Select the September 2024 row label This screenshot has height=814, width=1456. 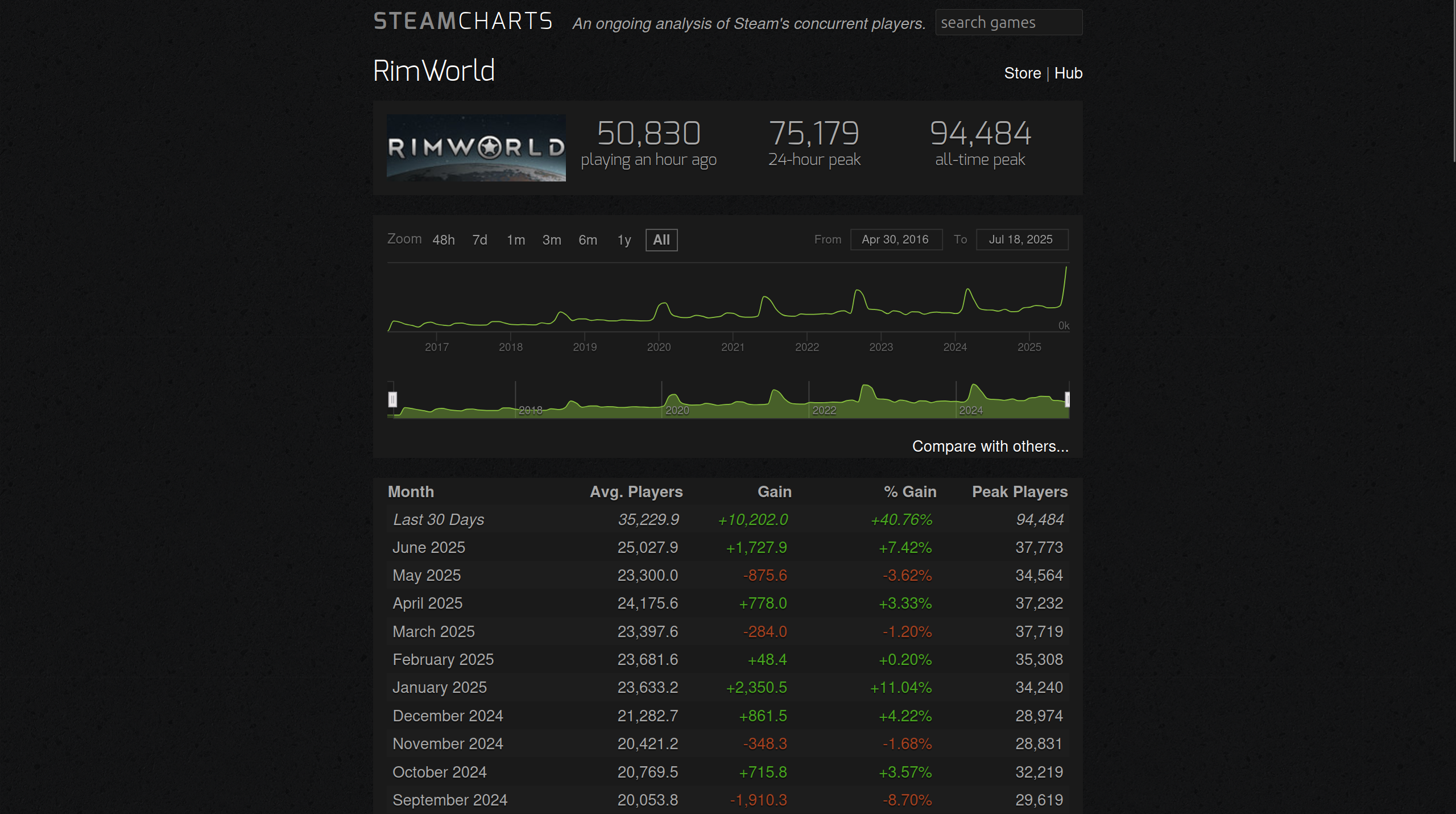coord(450,800)
